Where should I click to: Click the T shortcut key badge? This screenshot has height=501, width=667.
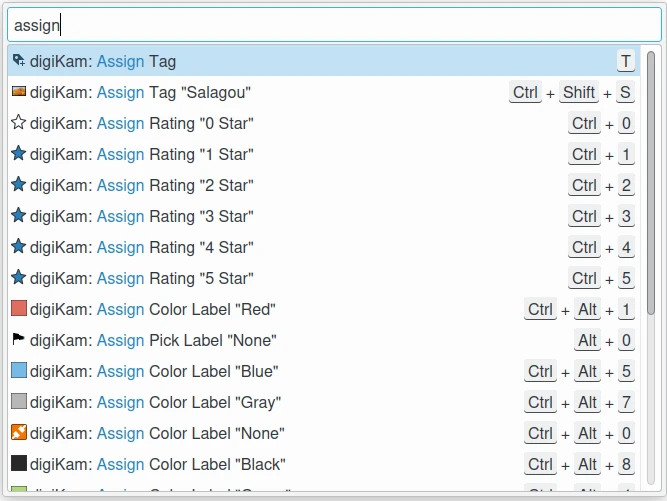[626, 61]
